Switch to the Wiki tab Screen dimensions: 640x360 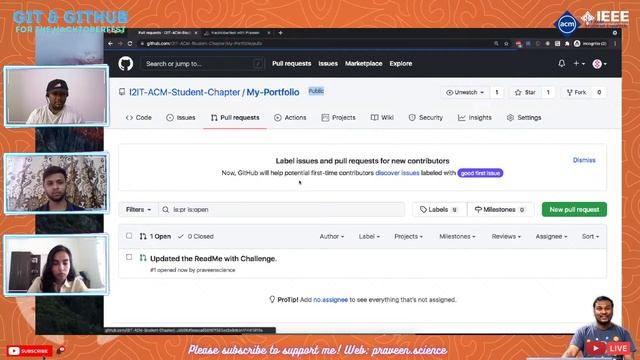(x=382, y=118)
